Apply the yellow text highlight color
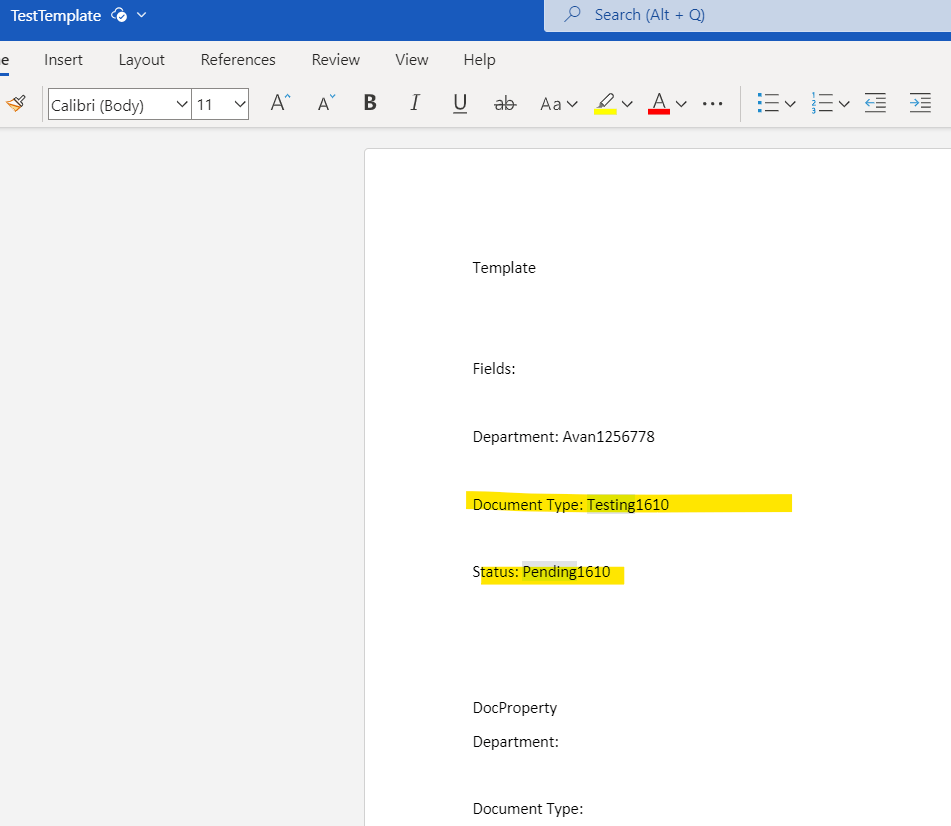 point(605,104)
